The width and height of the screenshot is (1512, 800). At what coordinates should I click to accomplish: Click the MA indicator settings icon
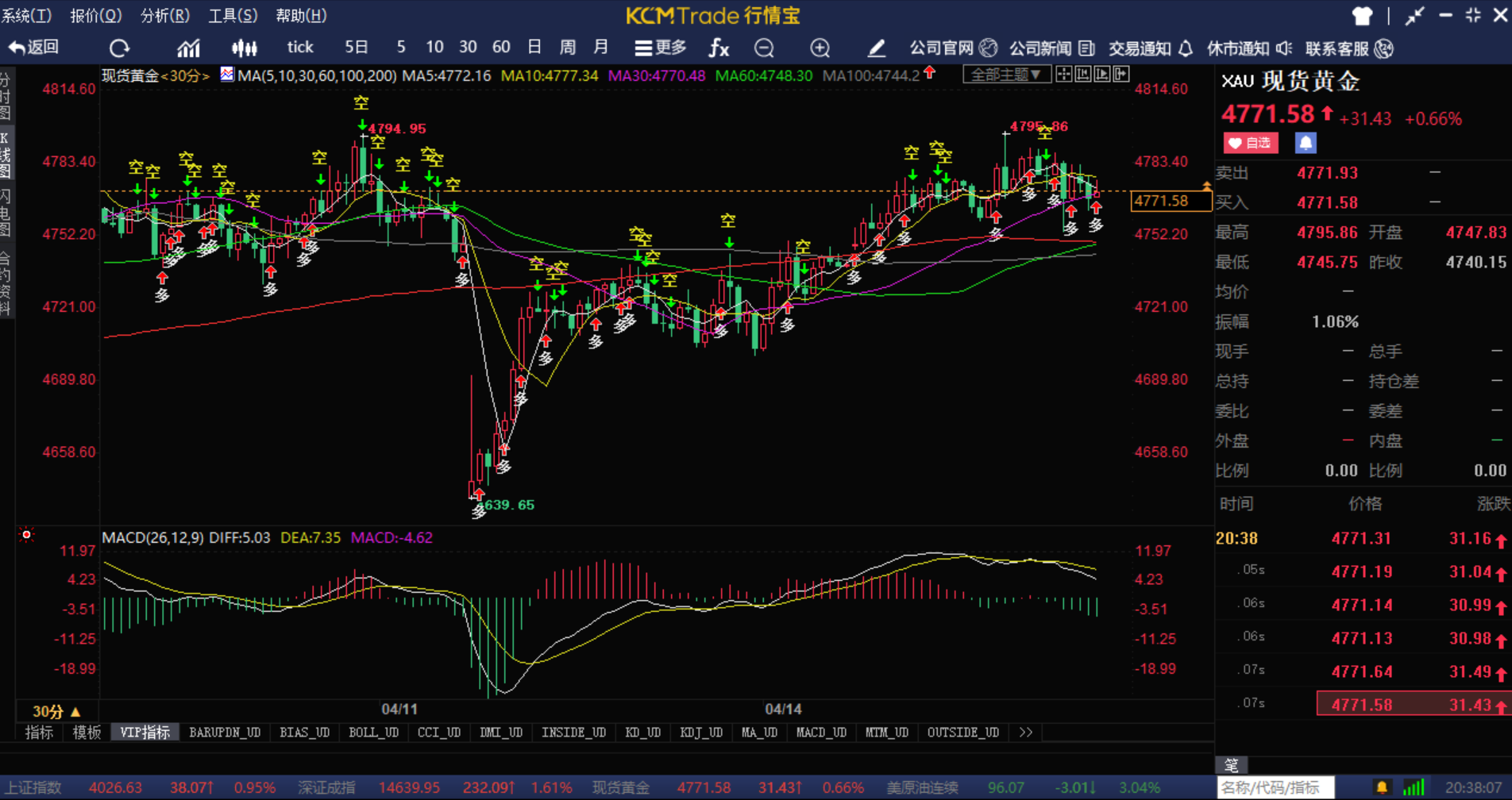click(227, 75)
